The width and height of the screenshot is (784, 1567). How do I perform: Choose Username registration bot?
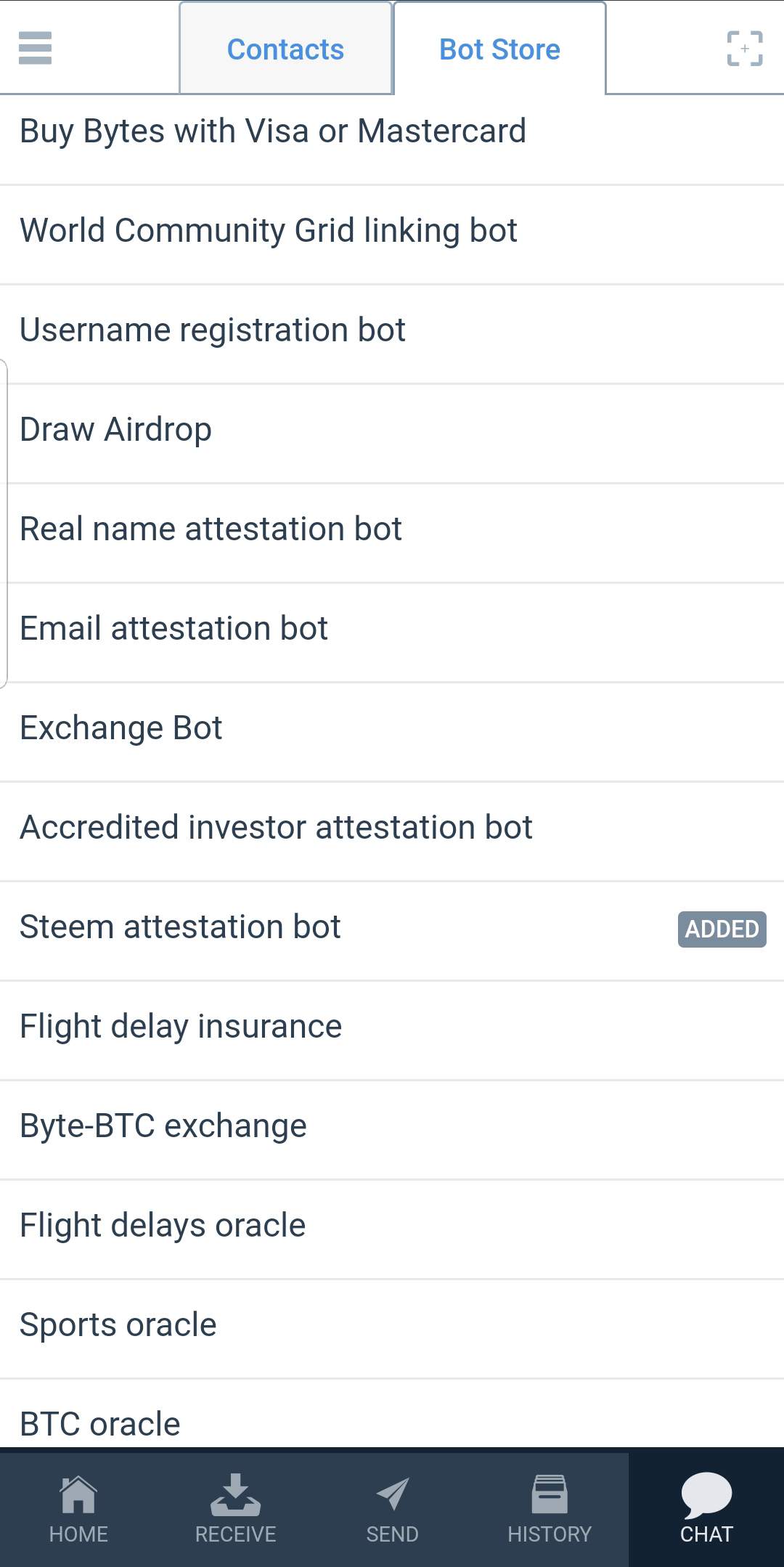tap(212, 330)
